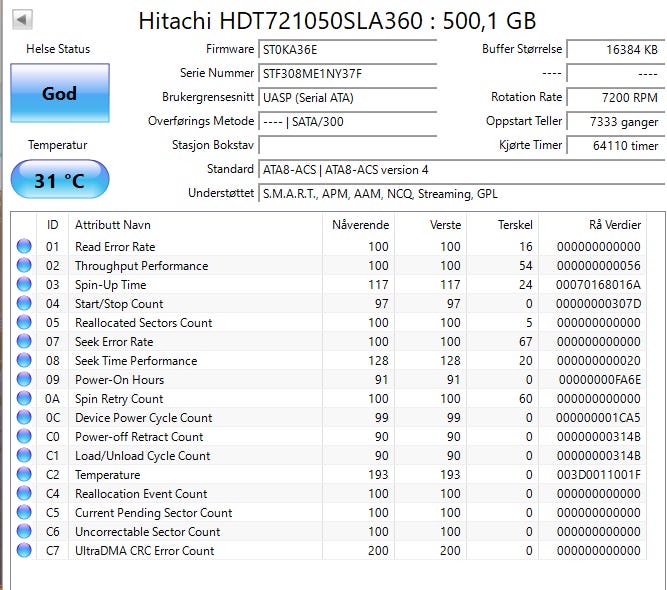The height and width of the screenshot is (590, 667).
Task: Click status orb for Power-off Retract Count
Action: pyautogui.click(x=24, y=436)
